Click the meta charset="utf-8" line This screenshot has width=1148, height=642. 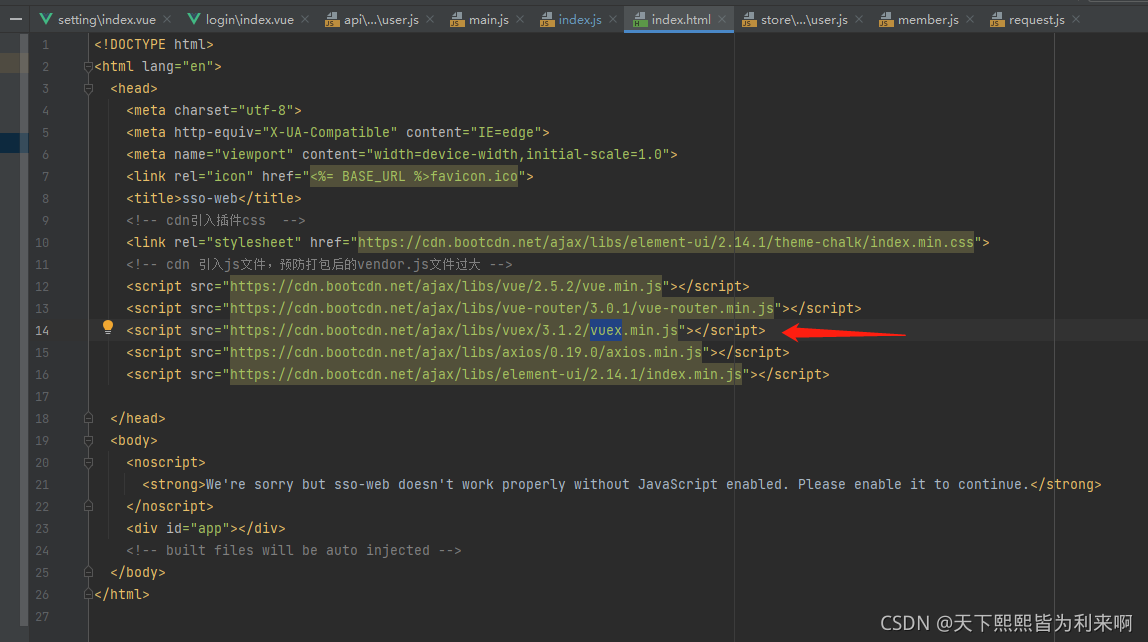coord(214,111)
